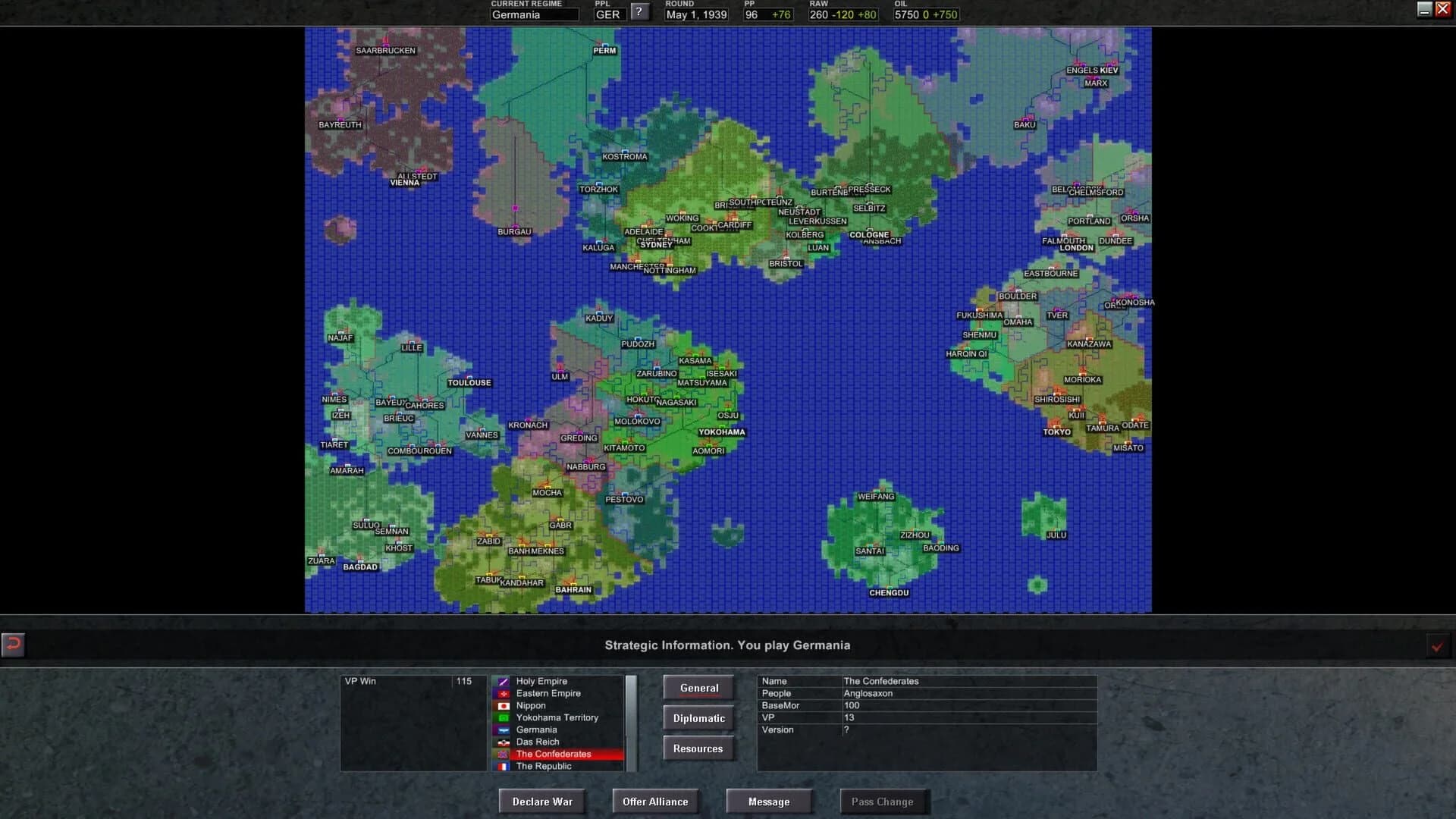The image size is (1456, 819).
Task: Open the "?" help icon in top bar
Action: click(x=641, y=11)
